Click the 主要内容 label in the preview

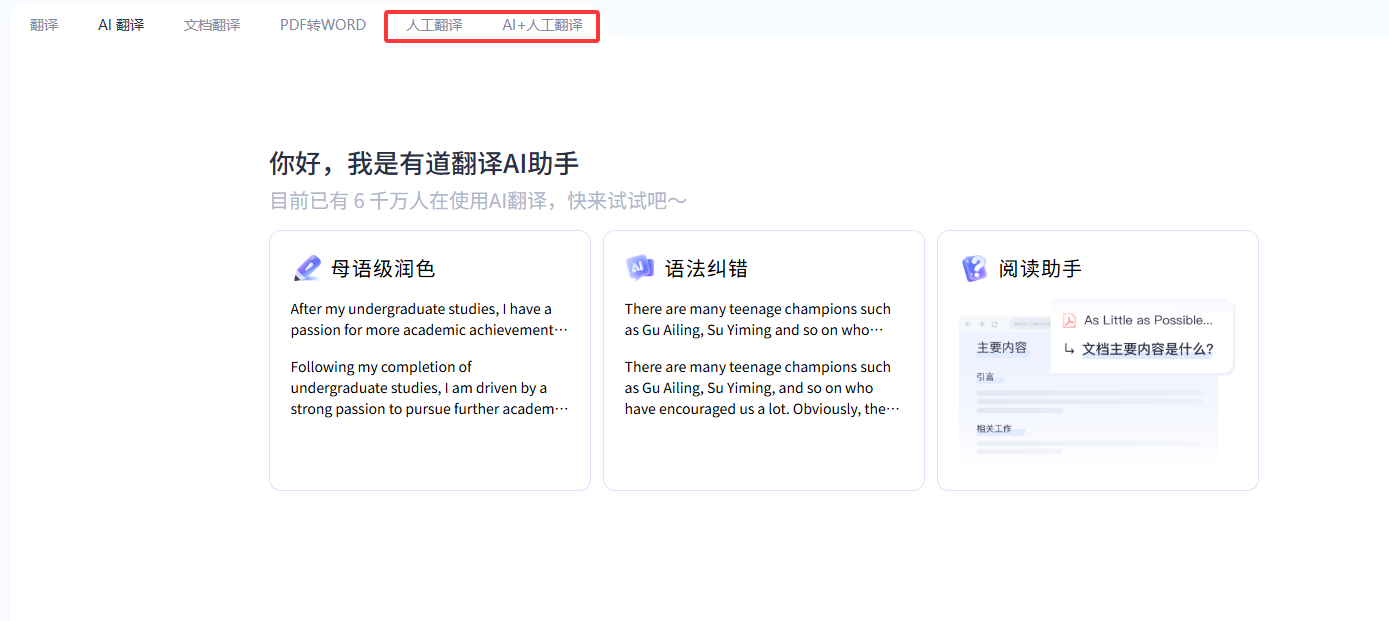tap(1002, 348)
